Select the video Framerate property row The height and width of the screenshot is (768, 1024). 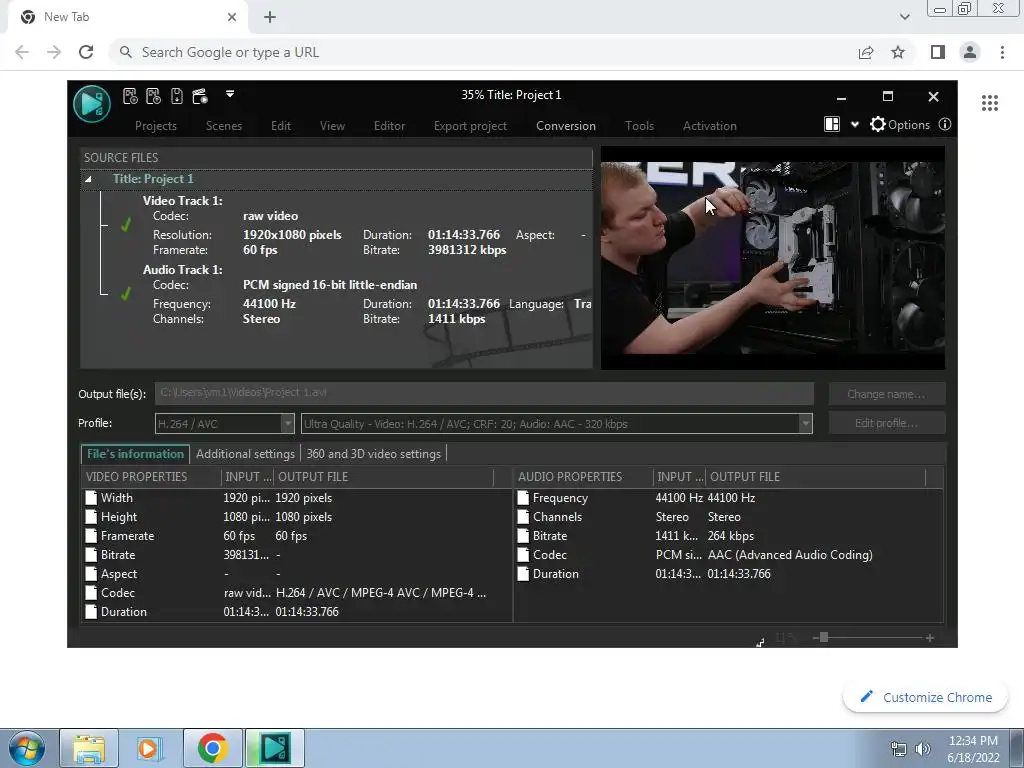(x=296, y=536)
